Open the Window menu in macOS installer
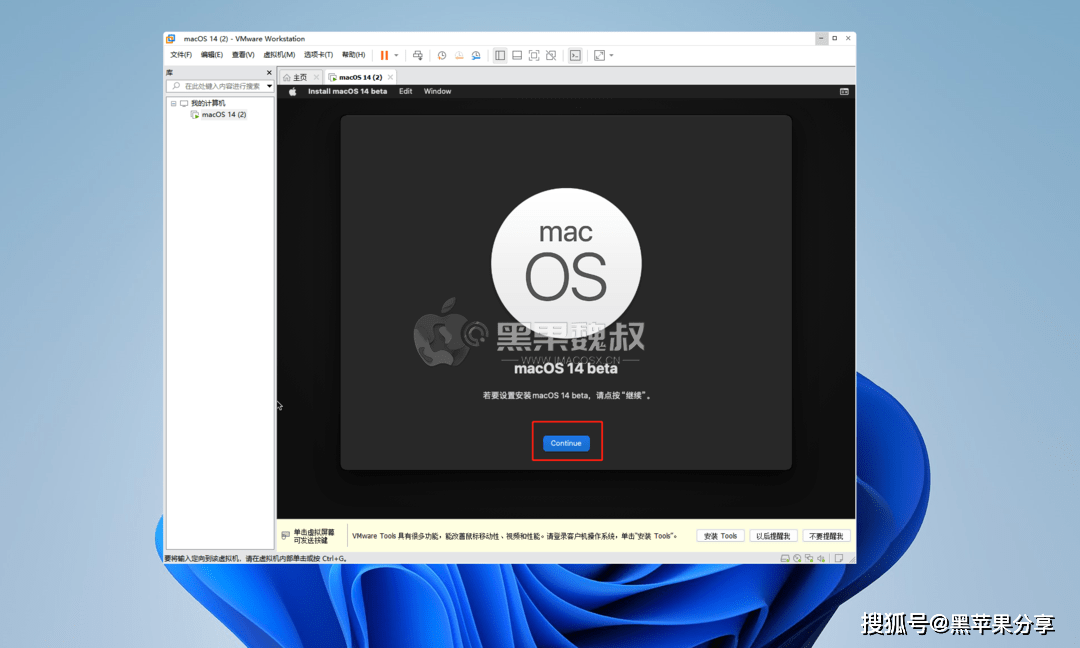The height and width of the screenshot is (648, 1080). point(437,92)
